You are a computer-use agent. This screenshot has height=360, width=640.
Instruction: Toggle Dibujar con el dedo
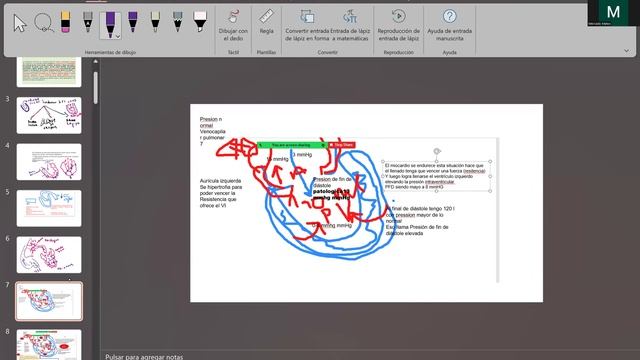coord(233,26)
